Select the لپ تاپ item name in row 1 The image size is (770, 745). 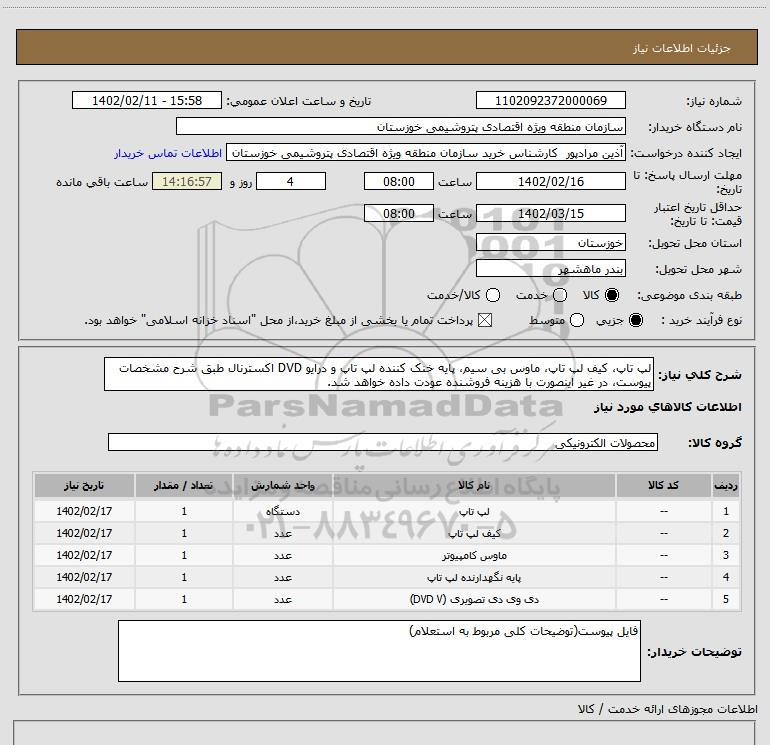click(474, 511)
